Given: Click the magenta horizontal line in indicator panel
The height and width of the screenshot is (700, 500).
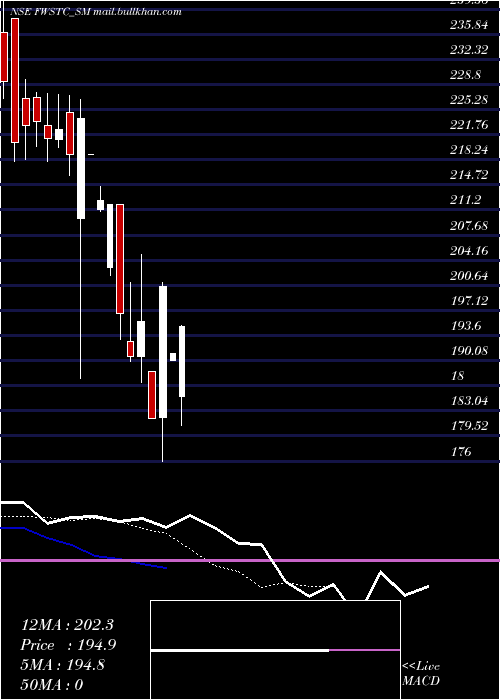Looking at the screenshot, I should pyautogui.click(x=250, y=560).
